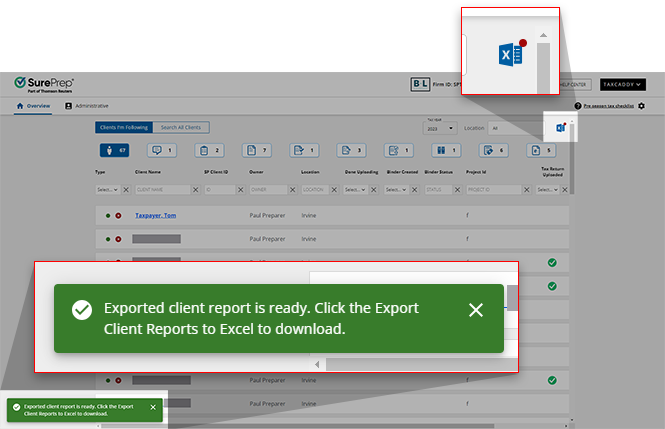Select Search All Clients tab

pyautogui.click(x=181, y=127)
